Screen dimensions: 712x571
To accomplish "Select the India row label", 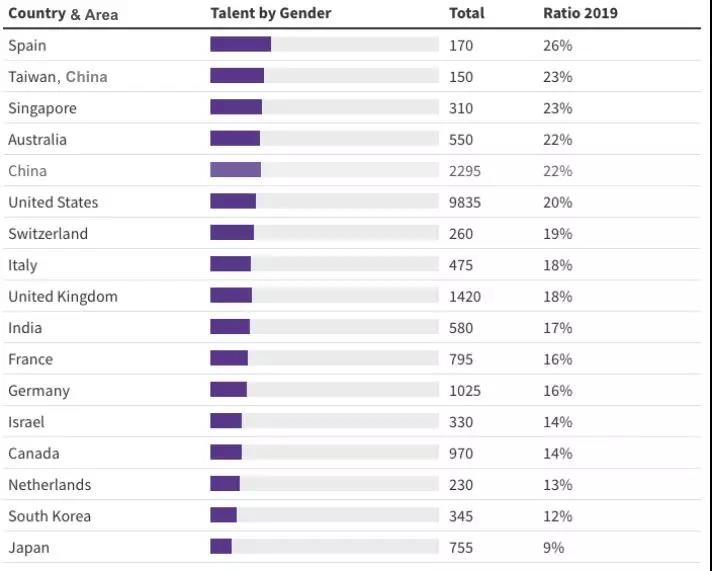I will [25, 328].
